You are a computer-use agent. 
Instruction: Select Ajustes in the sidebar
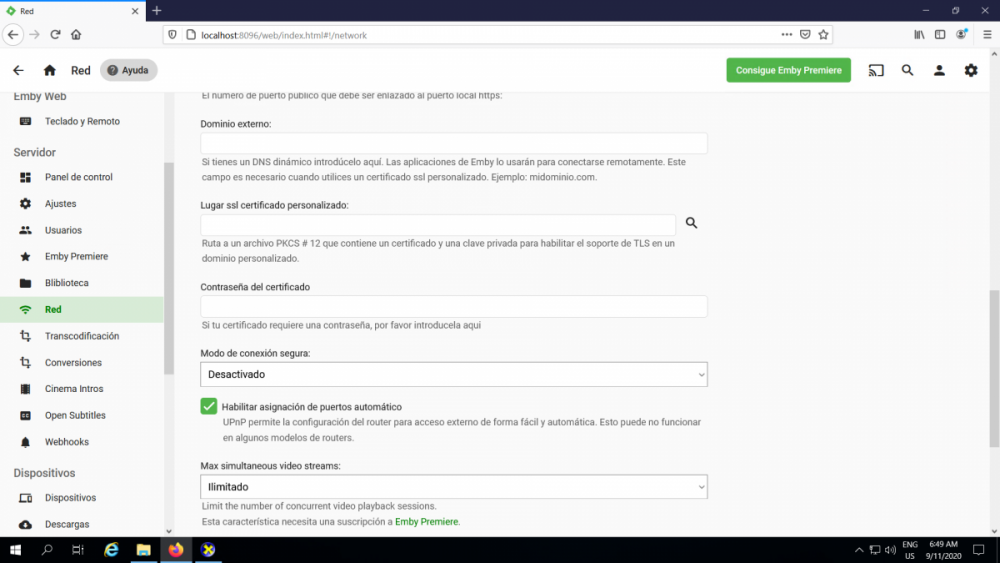pyautogui.click(x=82, y=203)
